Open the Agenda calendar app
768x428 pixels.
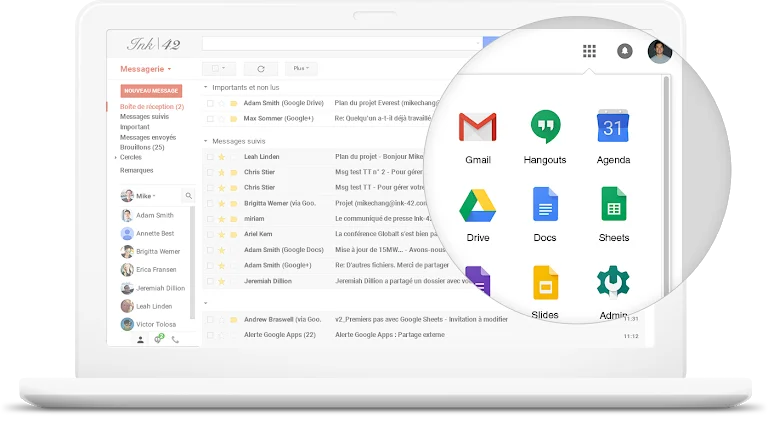click(612, 128)
